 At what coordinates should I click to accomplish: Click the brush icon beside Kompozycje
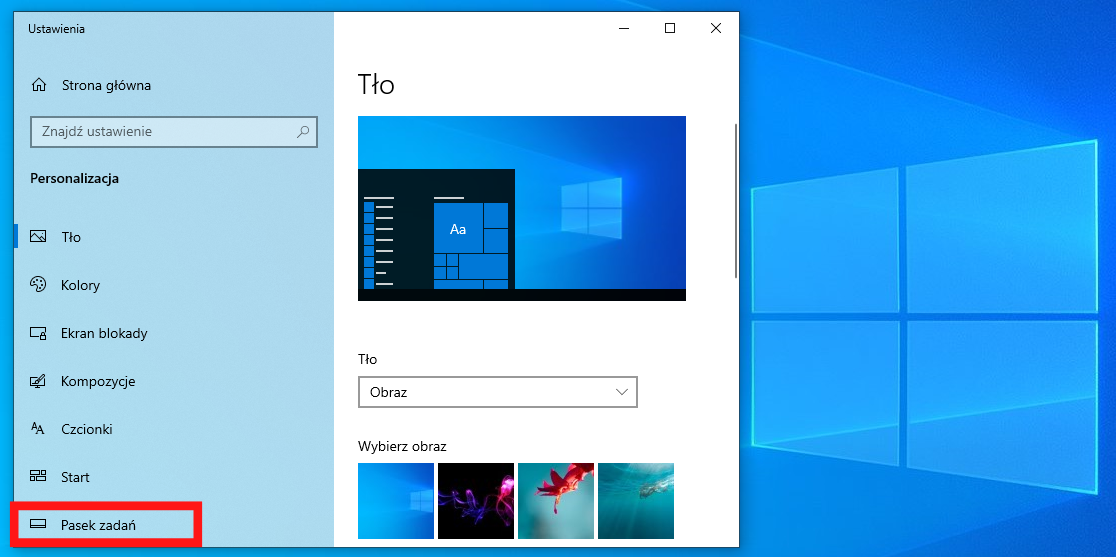38,381
